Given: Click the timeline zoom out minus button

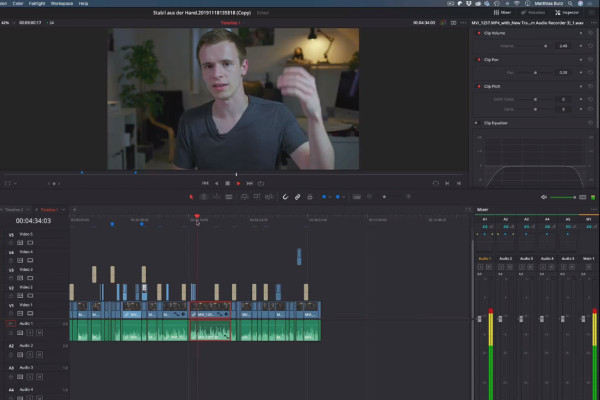Looking at the screenshot, I should 369,196.
